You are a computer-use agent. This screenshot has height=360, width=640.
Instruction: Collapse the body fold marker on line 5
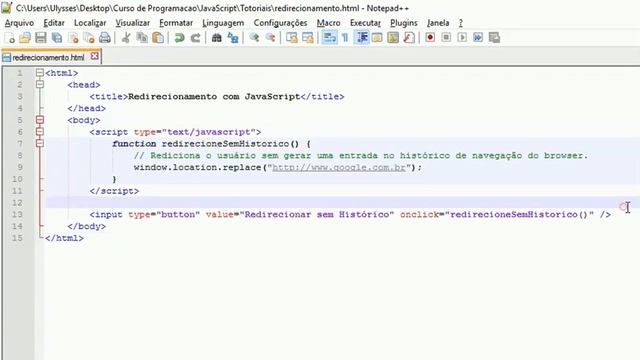40,120
